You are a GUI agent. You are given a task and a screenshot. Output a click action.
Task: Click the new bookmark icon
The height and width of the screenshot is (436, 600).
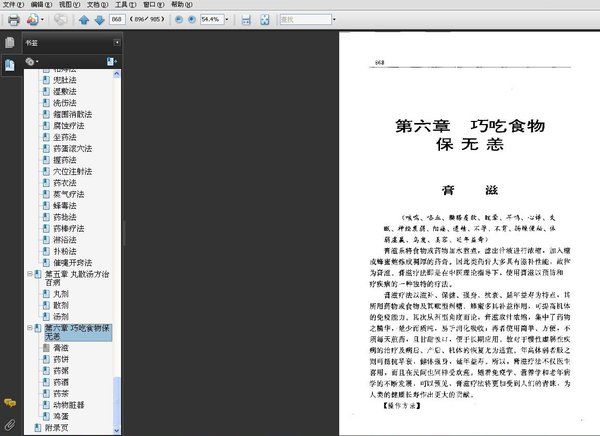[111, 61]
